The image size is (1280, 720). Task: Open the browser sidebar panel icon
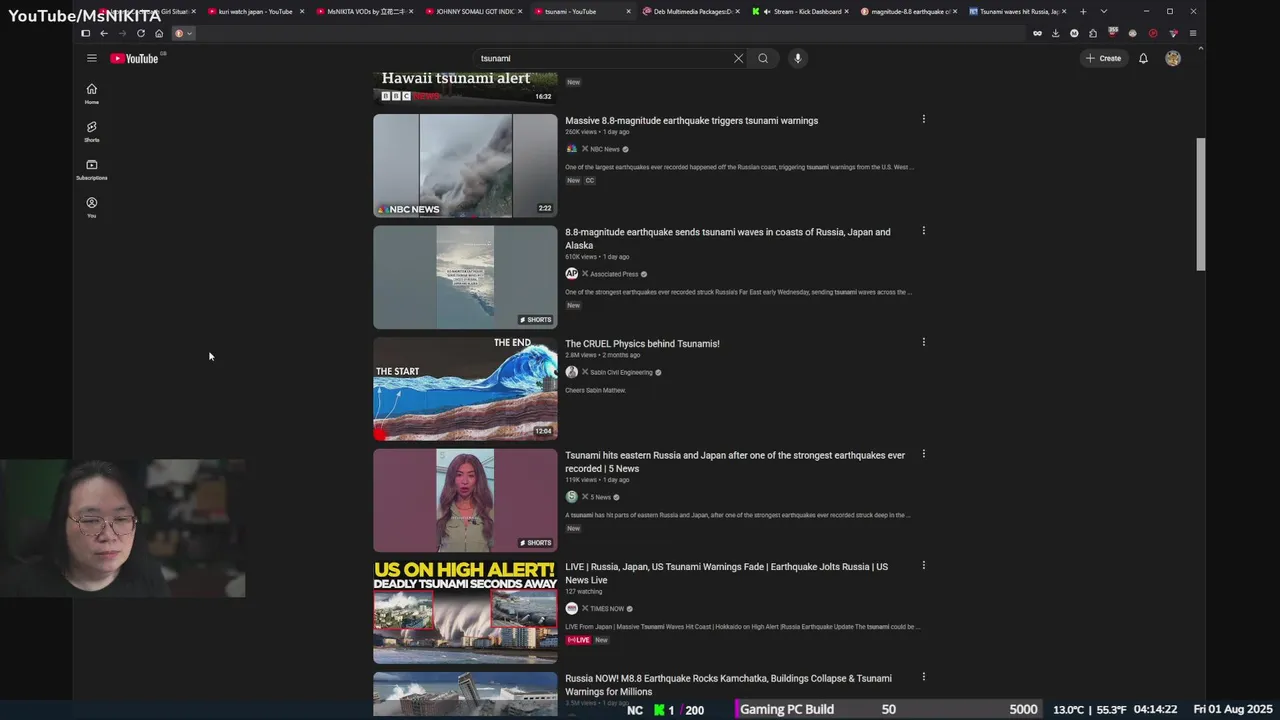pyautogui.click(x=85, y=33)
